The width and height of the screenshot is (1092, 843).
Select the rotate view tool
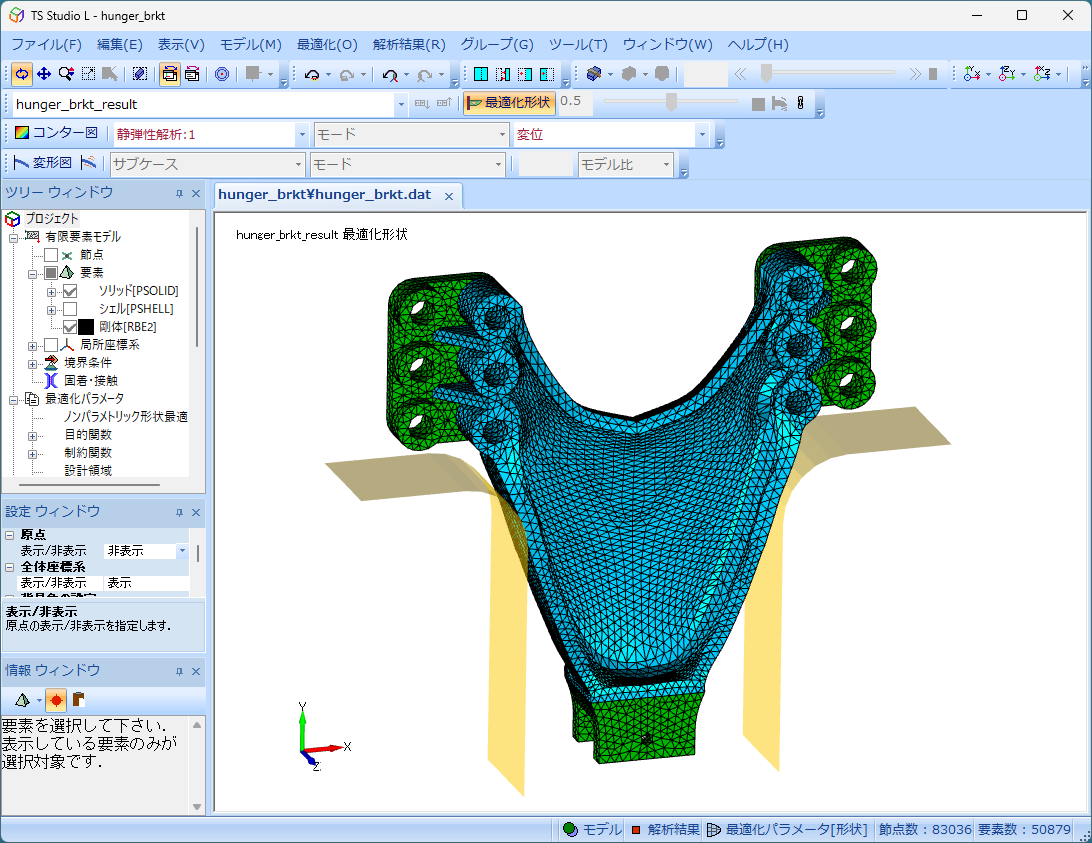click(x=22, y=74)
